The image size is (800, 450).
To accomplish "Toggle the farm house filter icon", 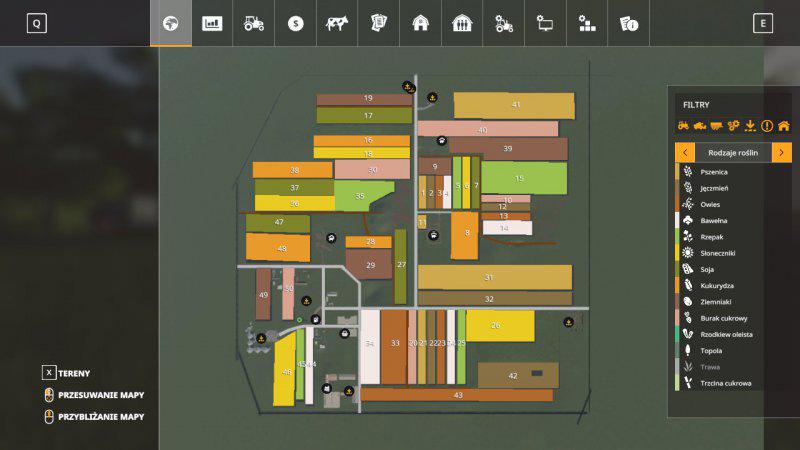I will [784, 126].
